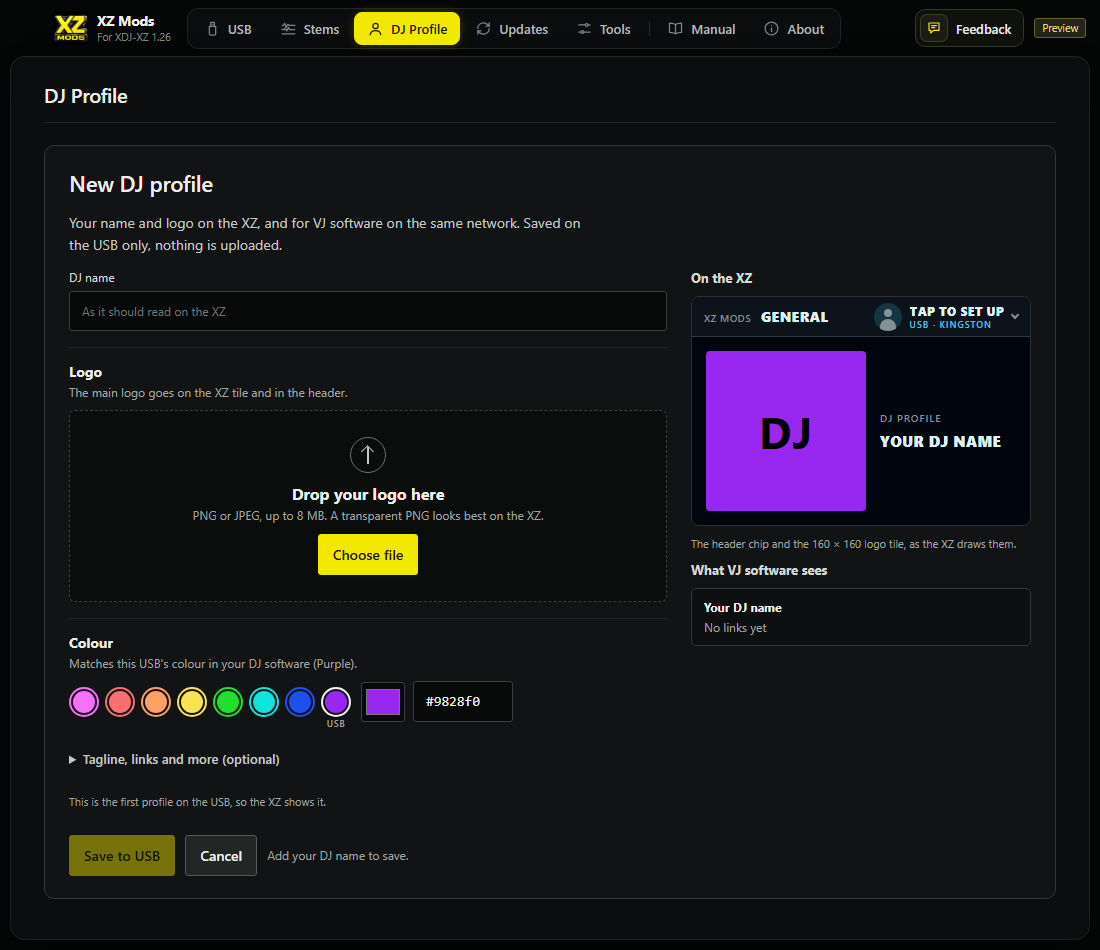Click Choose file to upload a logo
Screen dimensions: 1100x950
tap(368, 555)
